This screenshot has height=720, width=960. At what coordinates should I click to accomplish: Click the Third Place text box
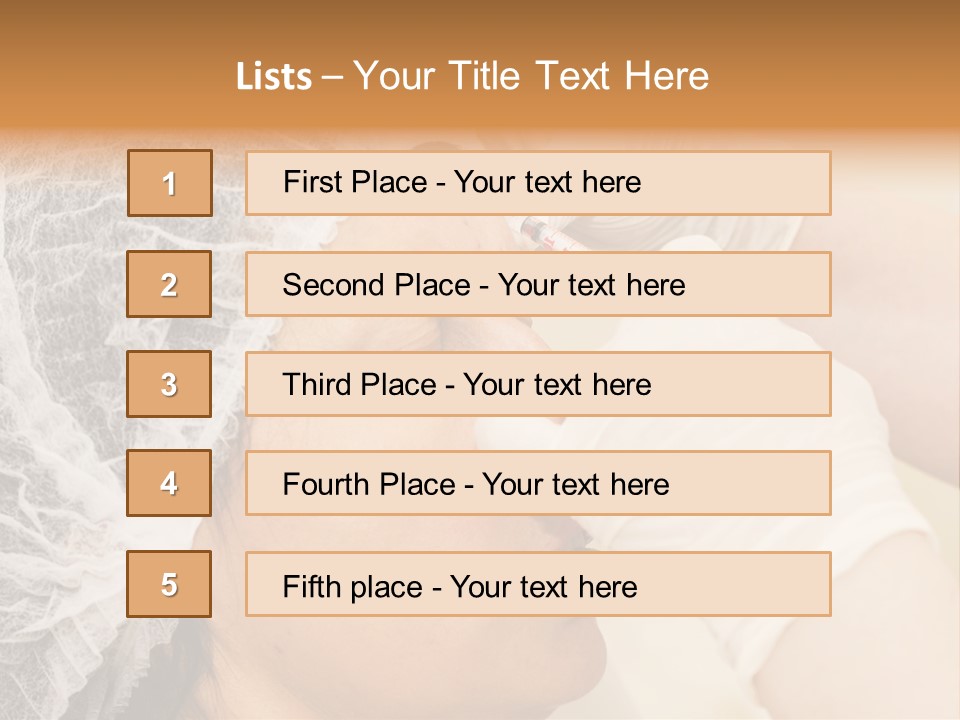point(538,384)
